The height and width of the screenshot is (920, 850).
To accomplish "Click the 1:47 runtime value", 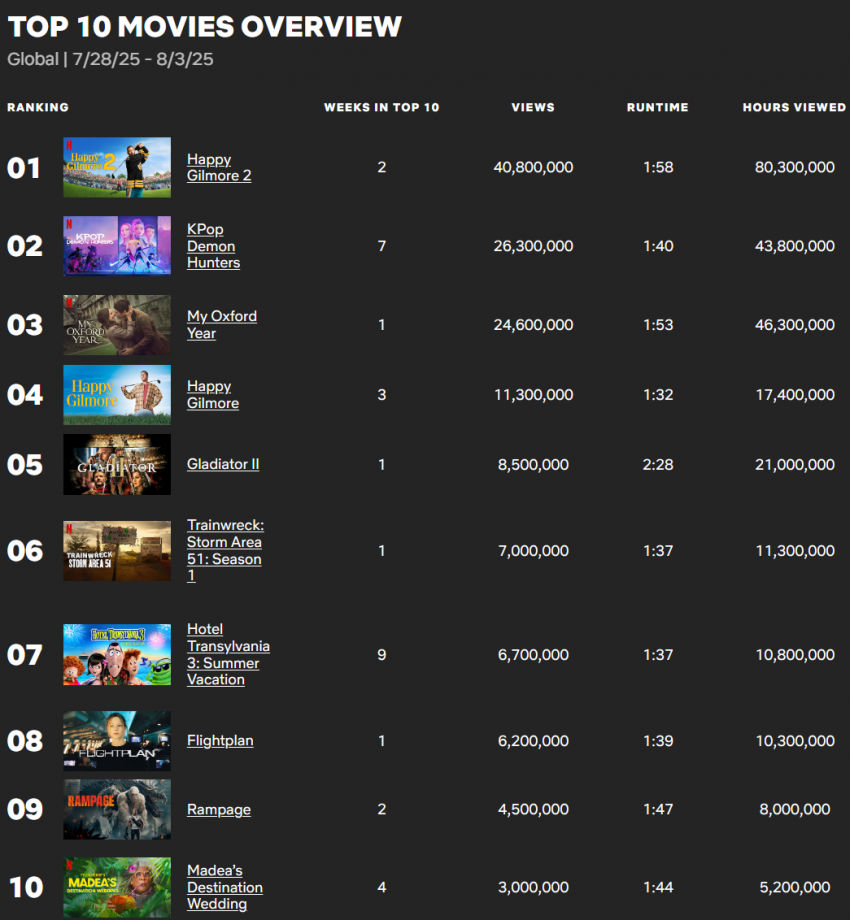I will point(658,809).
